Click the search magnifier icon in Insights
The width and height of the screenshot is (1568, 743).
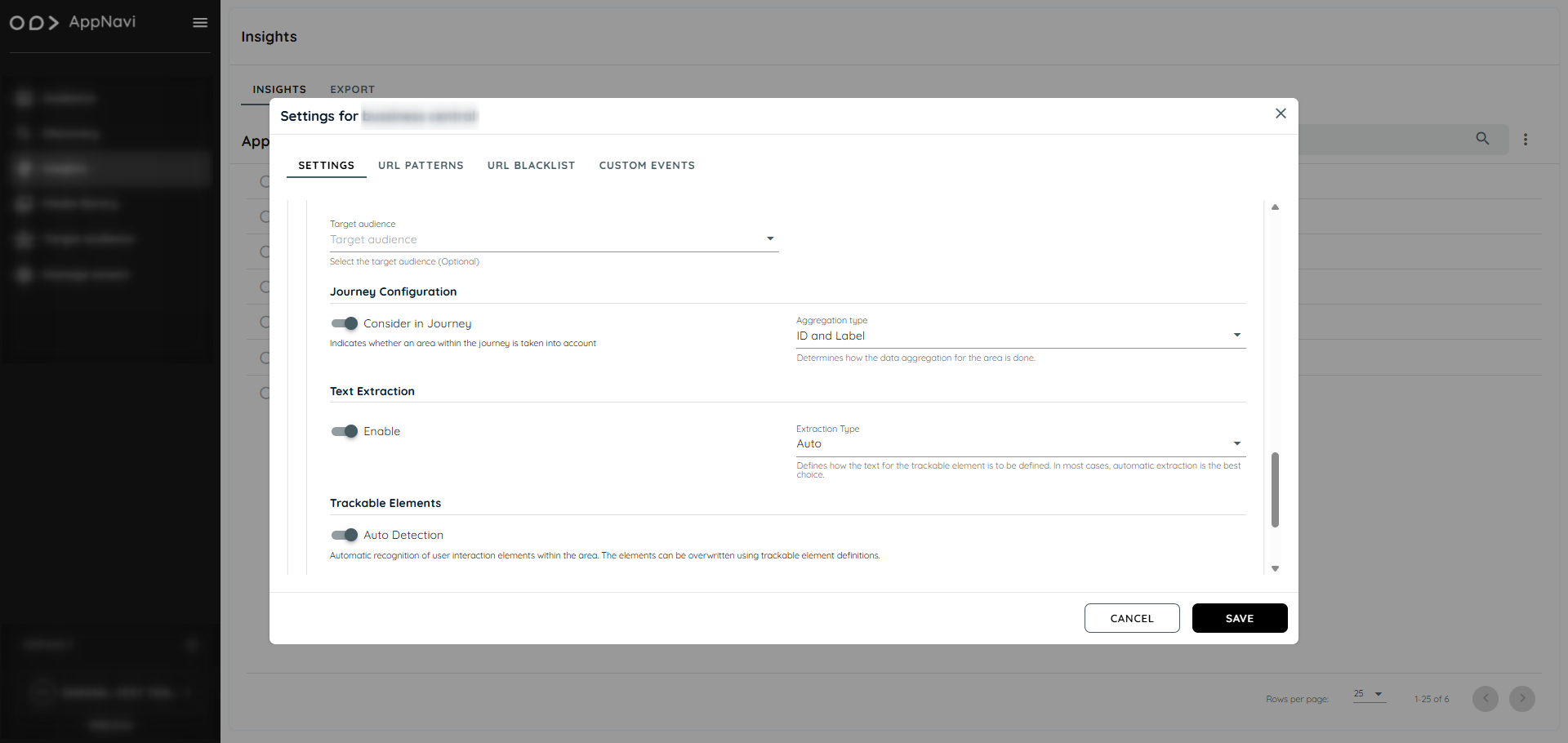pos(1482,139)
